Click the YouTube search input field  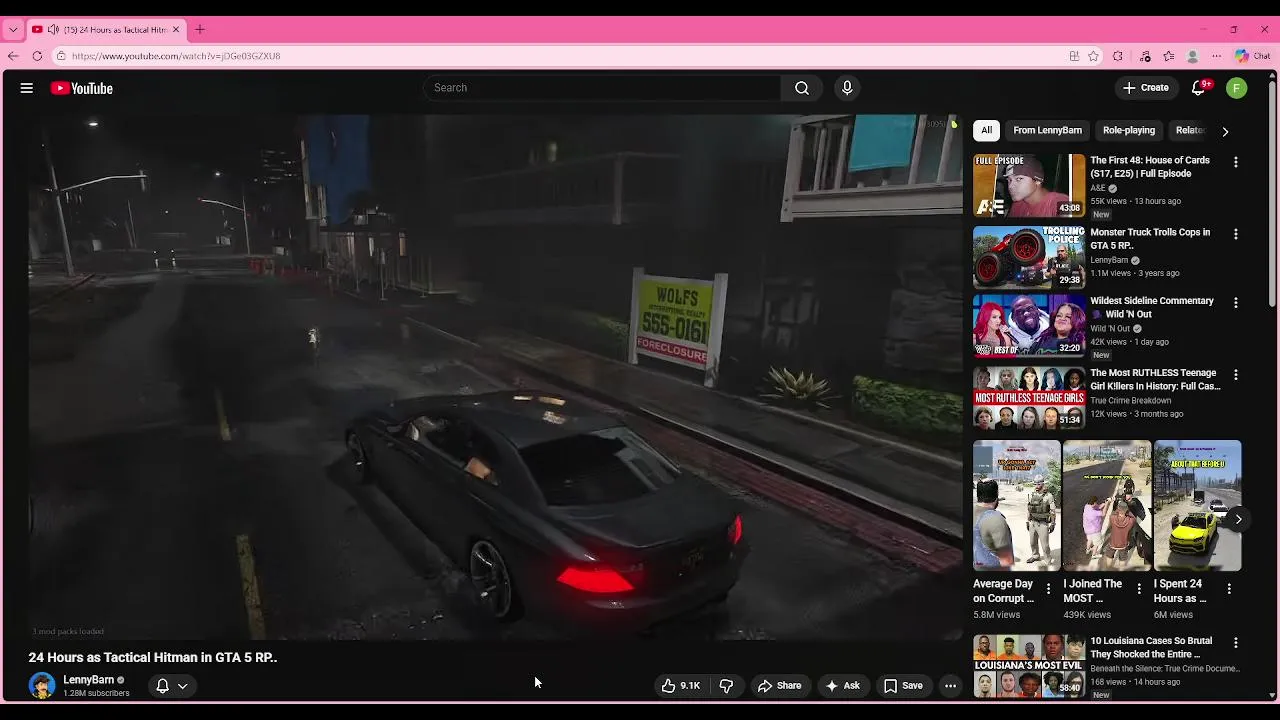[x=602, y=88]
